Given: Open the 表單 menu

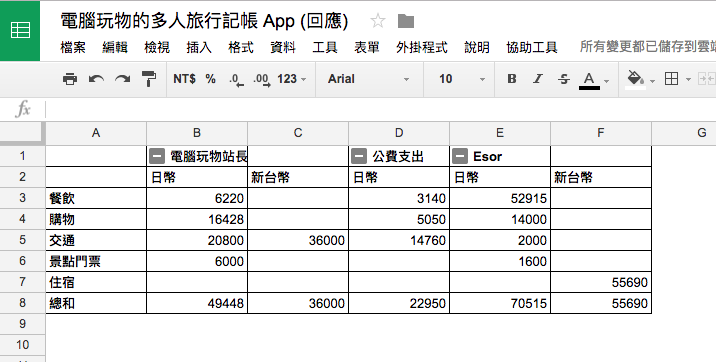Looking at the screenshot, I should [367, 47].
